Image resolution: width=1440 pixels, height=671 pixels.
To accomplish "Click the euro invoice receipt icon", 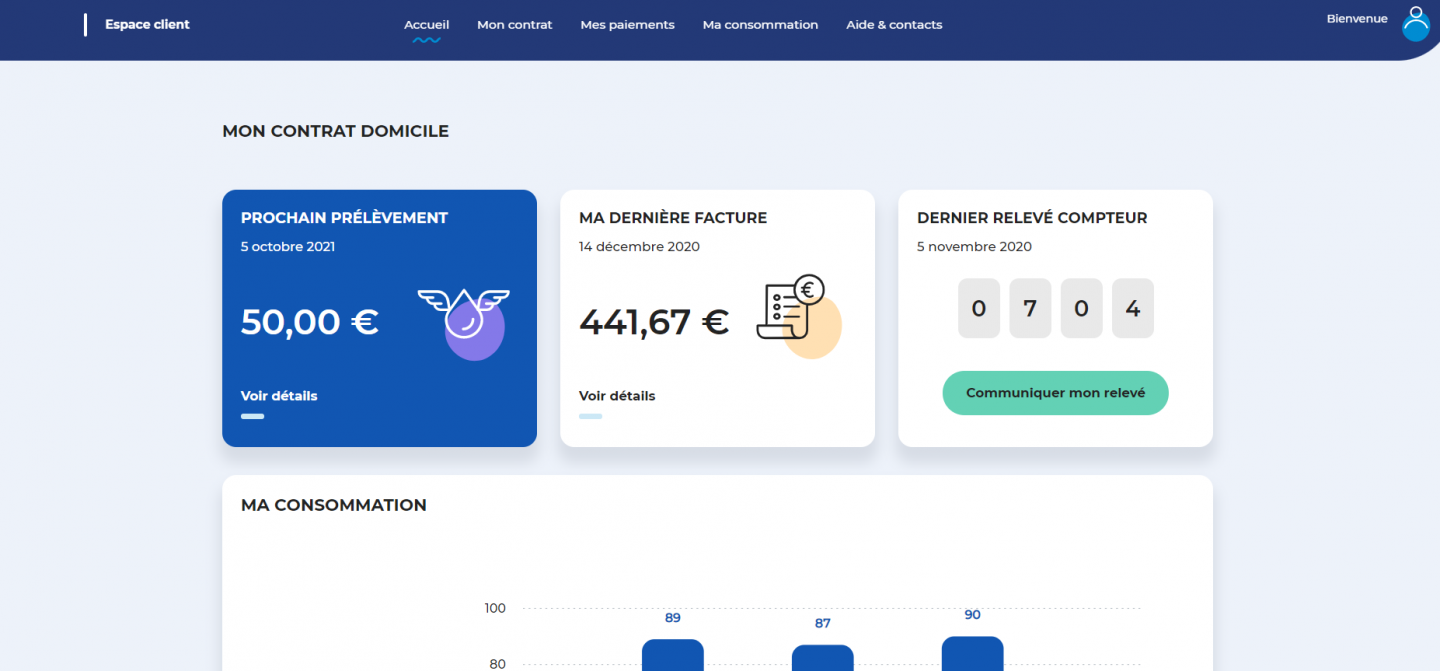I will tap(797, 314).
